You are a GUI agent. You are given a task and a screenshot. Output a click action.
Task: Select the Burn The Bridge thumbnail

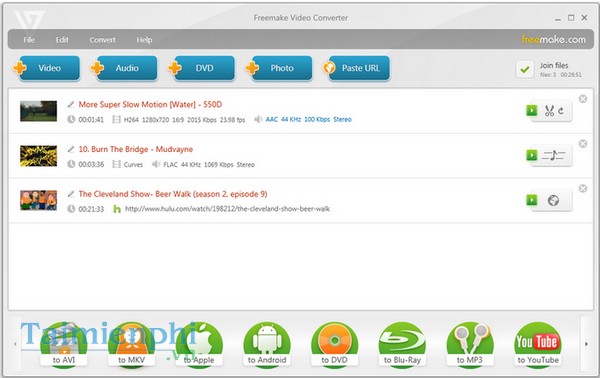[x=38, y=156]
